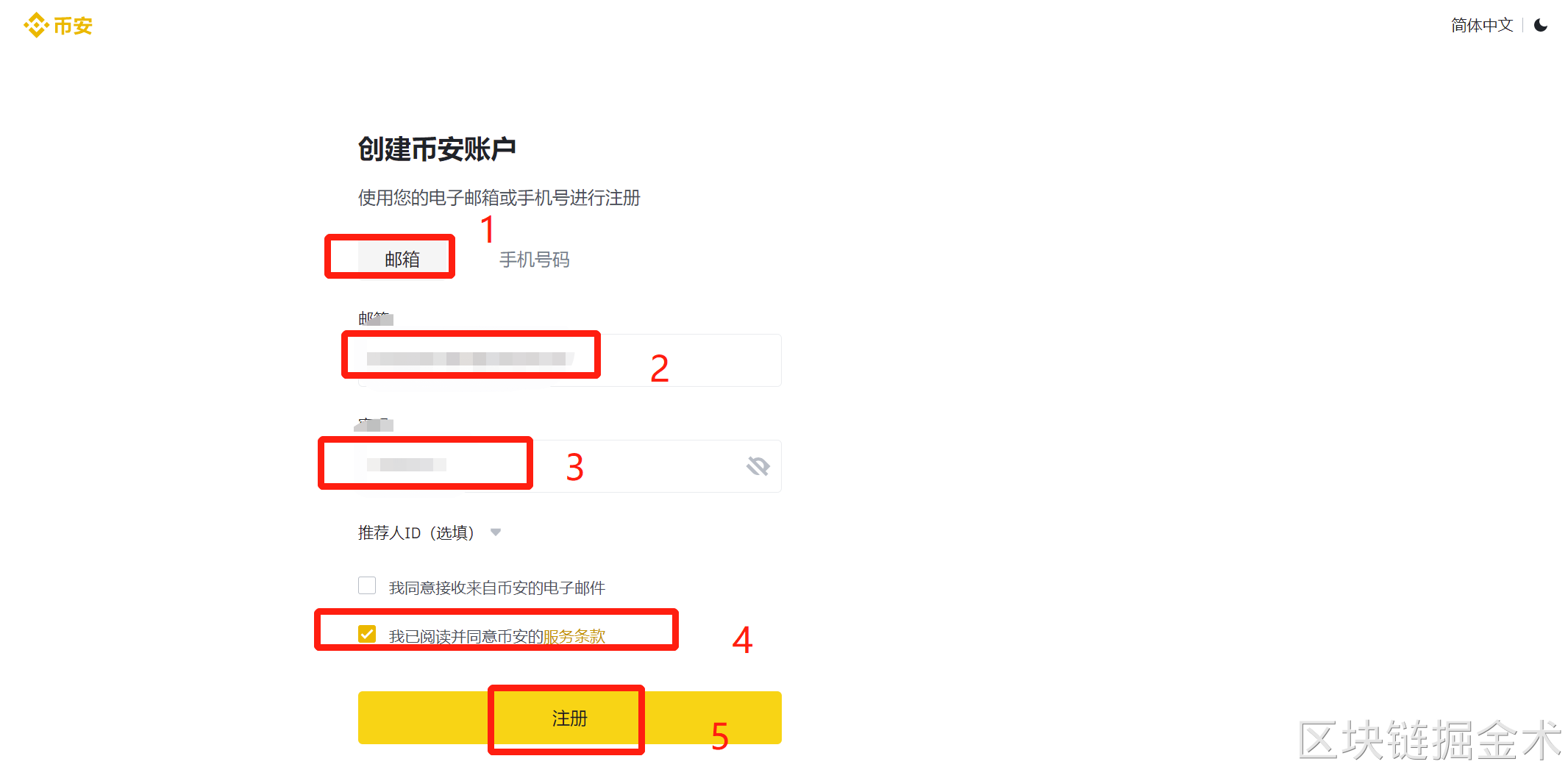Viewport: 1568px width, 767px height.
Task: Focus the email address input field
Action: [x=569, y=360]
